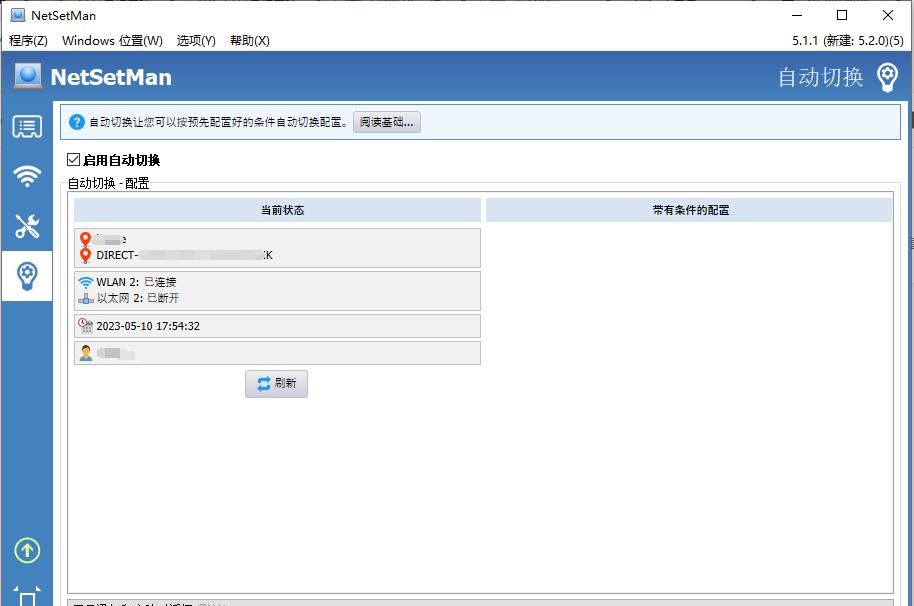The height and width of the screenshot is (606, 914).
Task: Click the user icon in status list
Action: pyautogui.click(x=86, y=353)
